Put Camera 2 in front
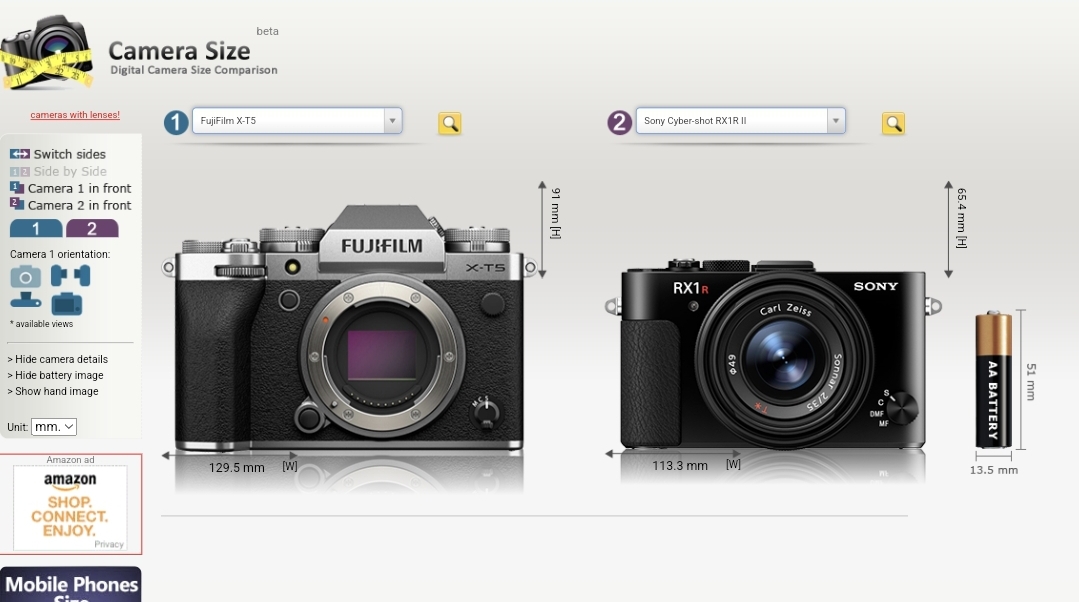 click(x=70, y=205)
